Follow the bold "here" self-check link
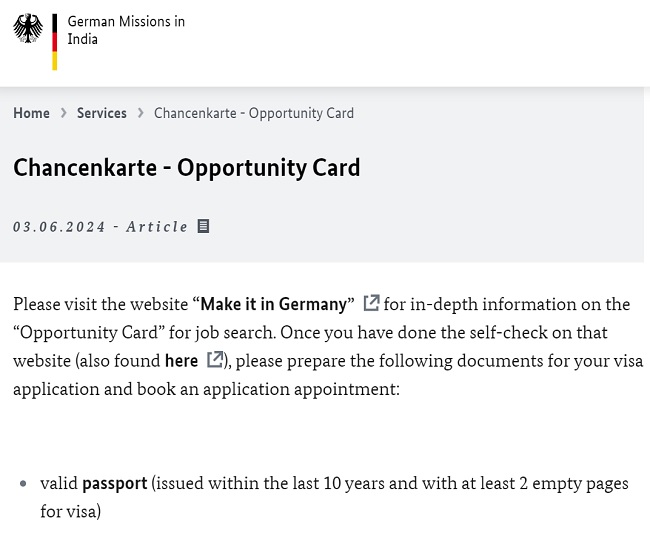Screen dimensions: 650x540 tap(181, 360)
